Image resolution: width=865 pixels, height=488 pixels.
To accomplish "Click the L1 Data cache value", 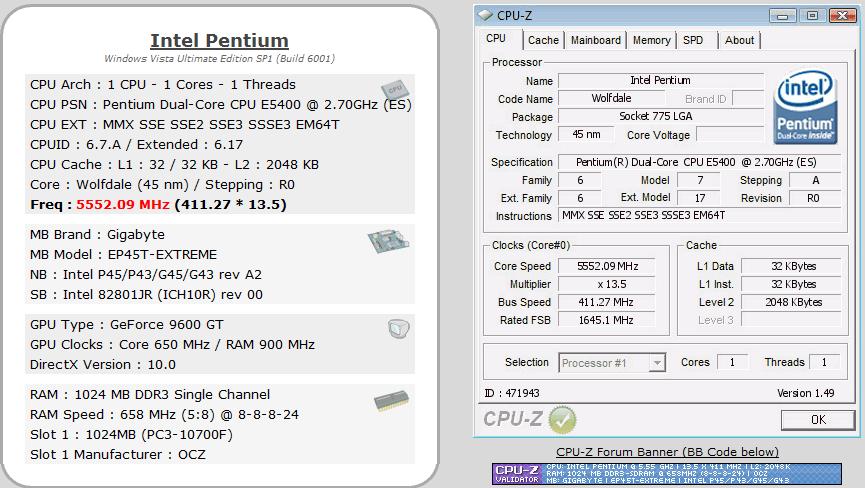I will click(791, 266).
